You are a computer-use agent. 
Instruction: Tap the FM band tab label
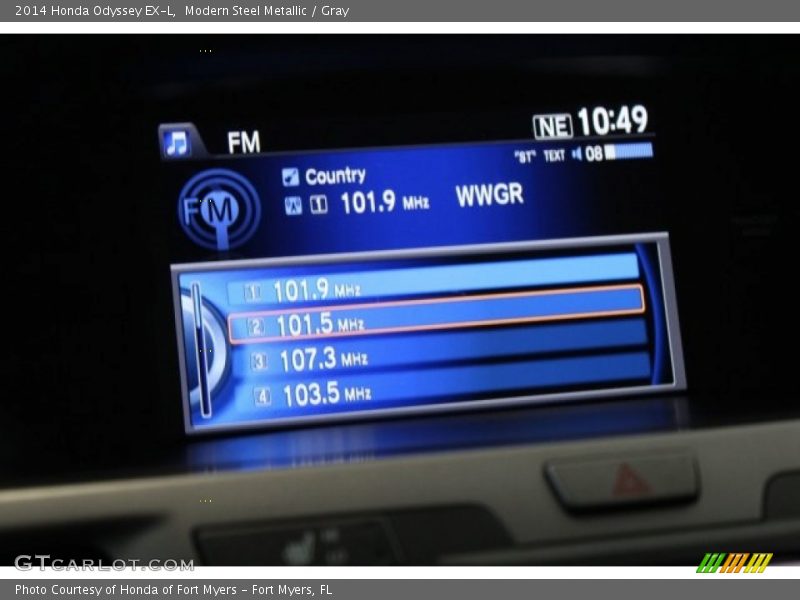(243, 143)
